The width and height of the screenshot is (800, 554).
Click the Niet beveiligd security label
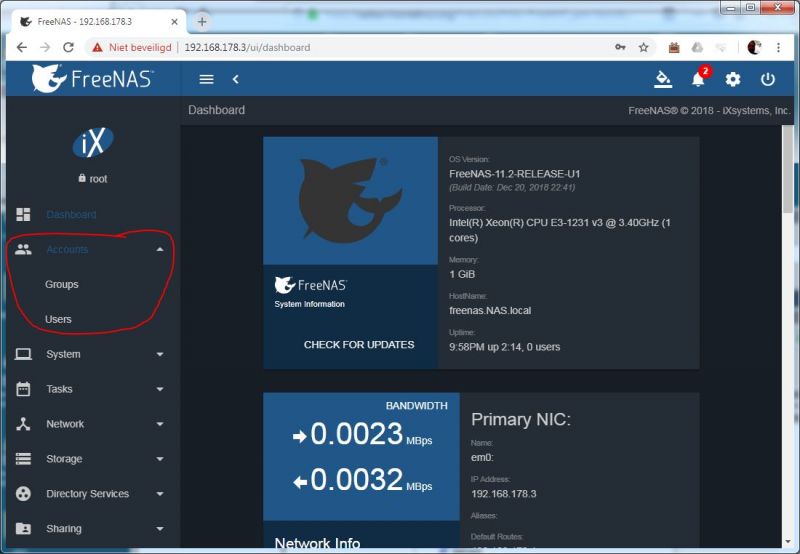pos(140,47)
